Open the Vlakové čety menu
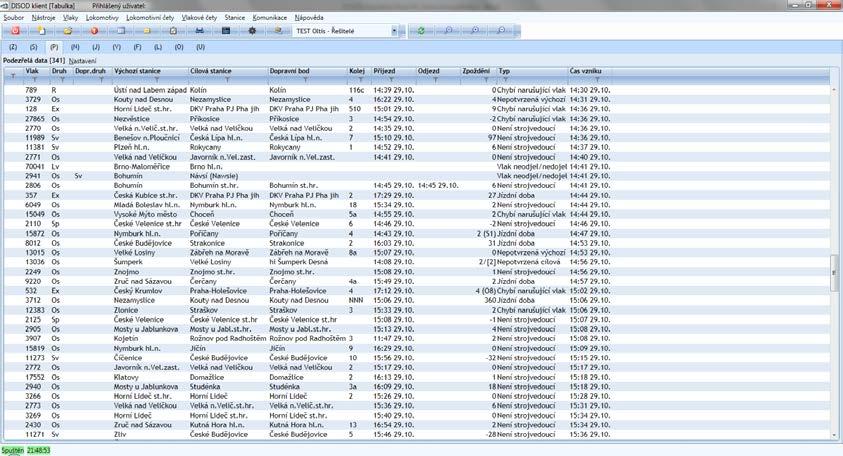Image resolution: width=843 pixels, height=456 pixels. tap(199, 18)
